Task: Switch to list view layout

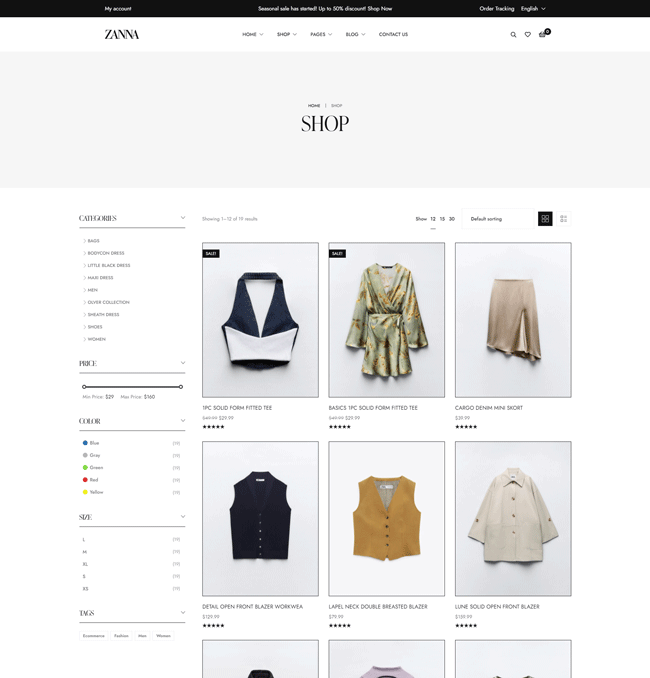Action: click(x=564, y=219)
